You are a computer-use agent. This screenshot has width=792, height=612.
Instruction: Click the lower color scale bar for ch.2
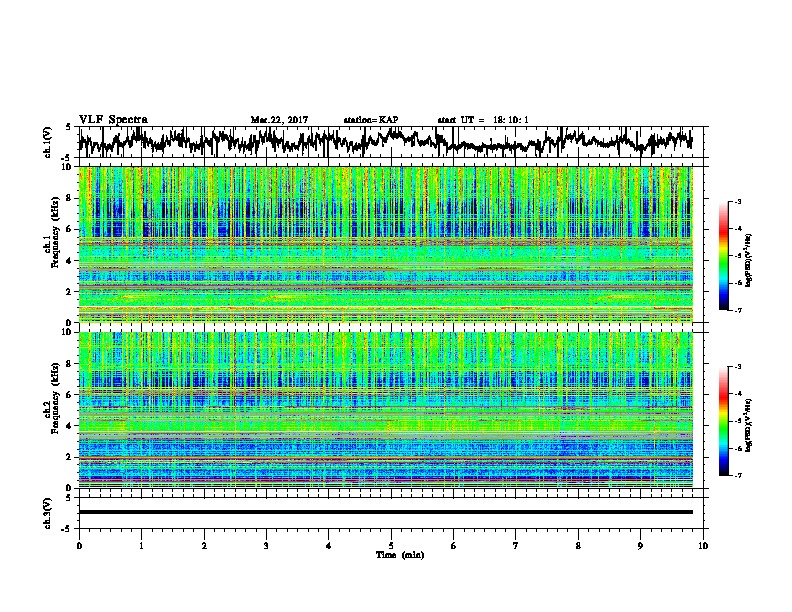(724, 421)
